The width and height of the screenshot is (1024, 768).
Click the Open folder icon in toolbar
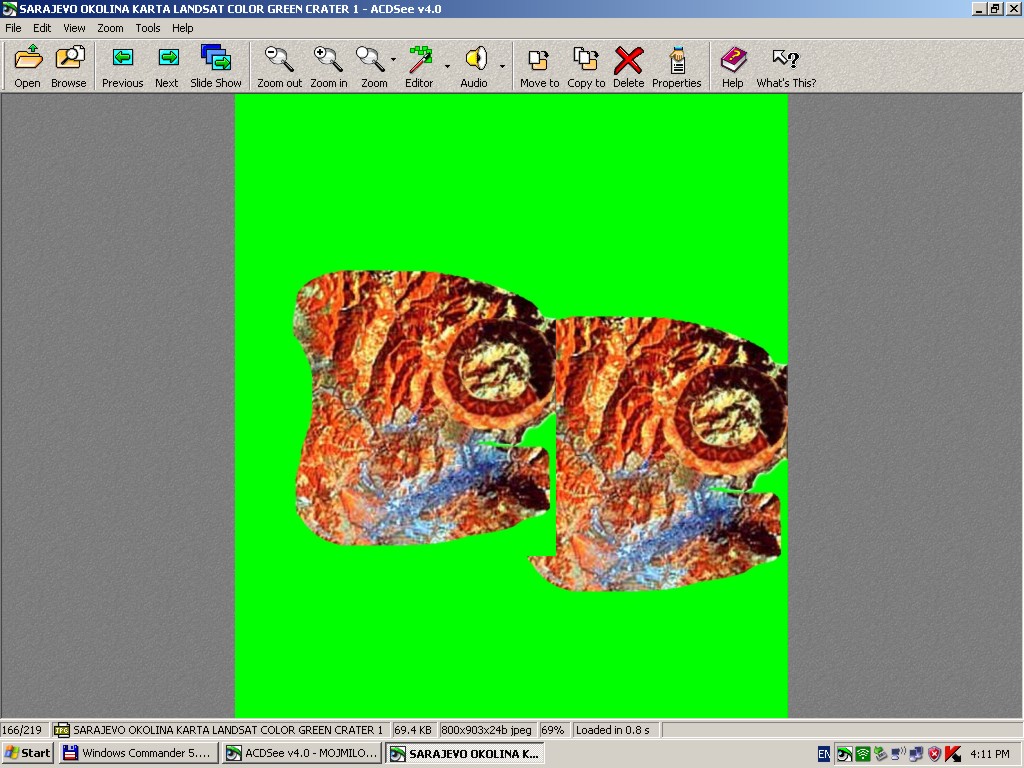[27, 67]
